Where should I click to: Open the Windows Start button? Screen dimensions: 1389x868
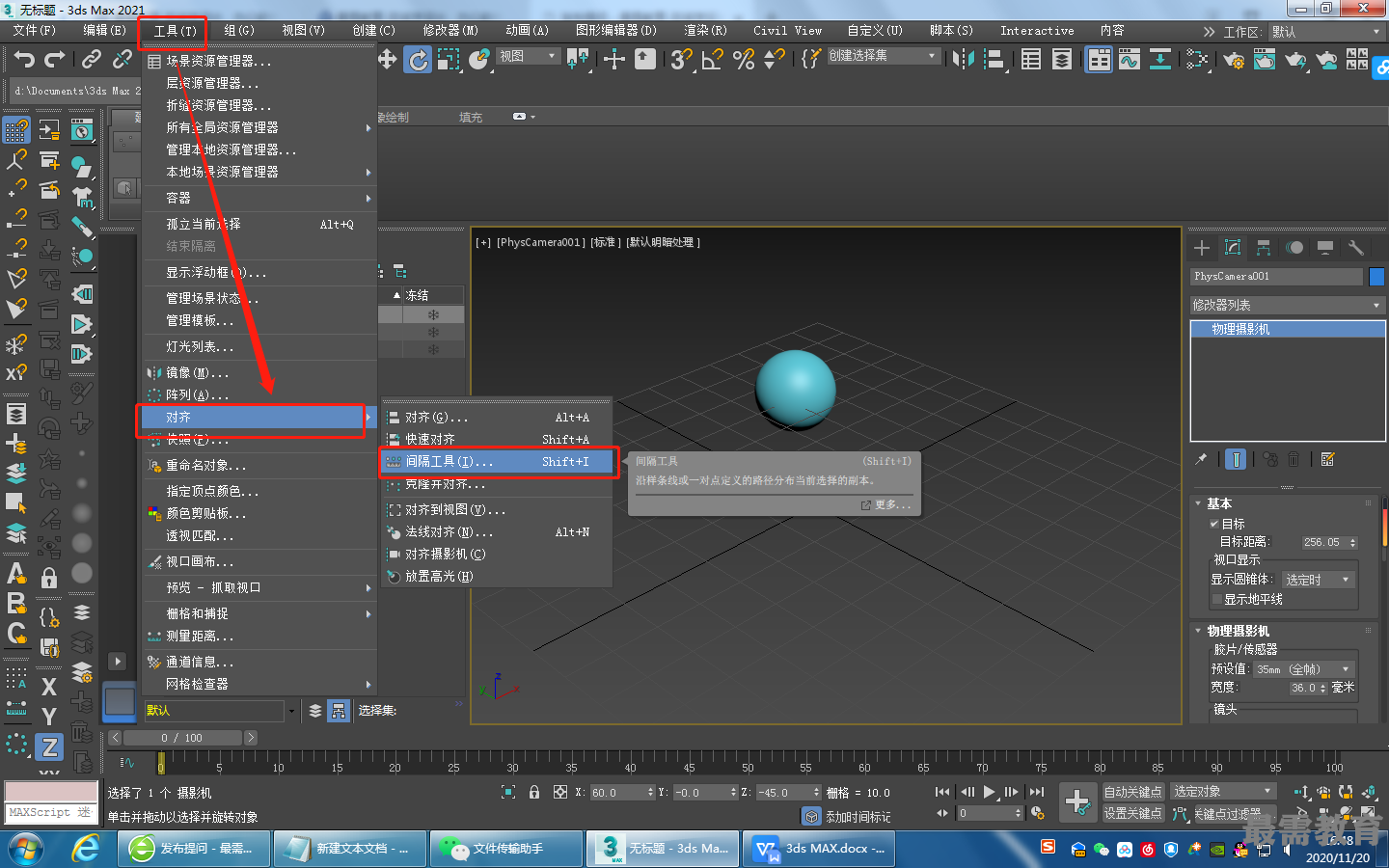tap(26, 849)
